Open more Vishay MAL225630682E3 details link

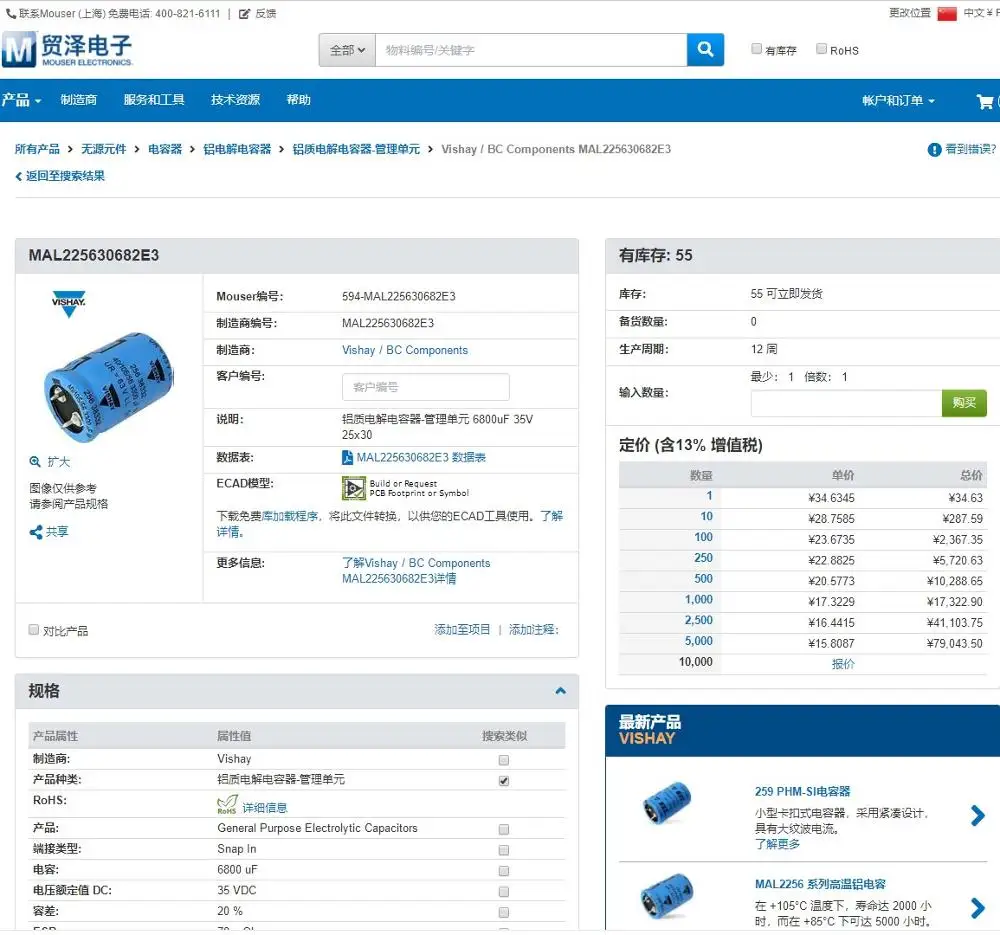[416, 571]
